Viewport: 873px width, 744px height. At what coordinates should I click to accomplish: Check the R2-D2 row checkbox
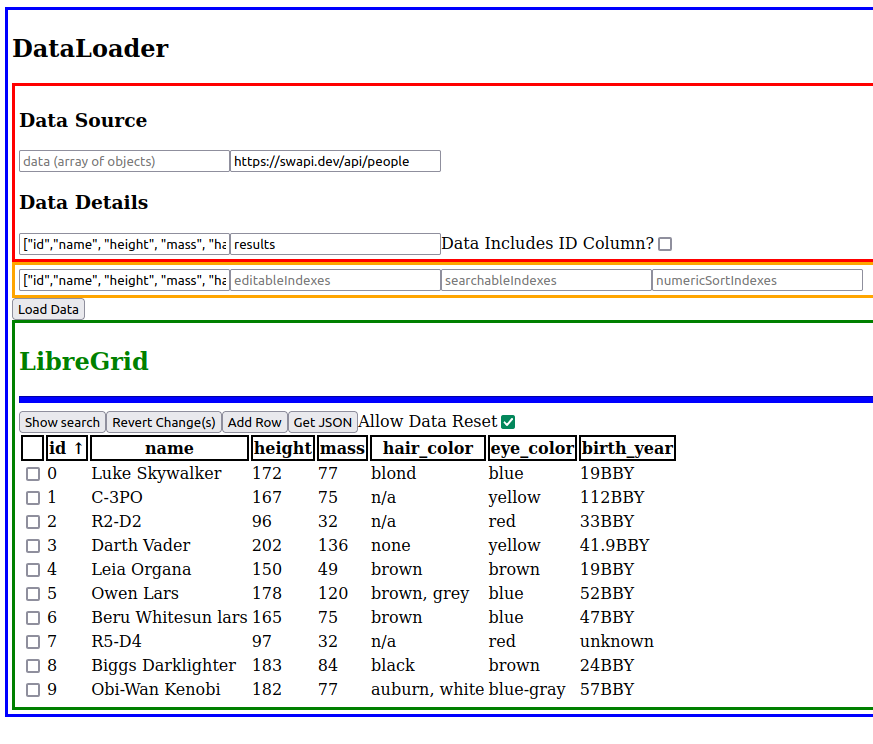pos(33,521)
